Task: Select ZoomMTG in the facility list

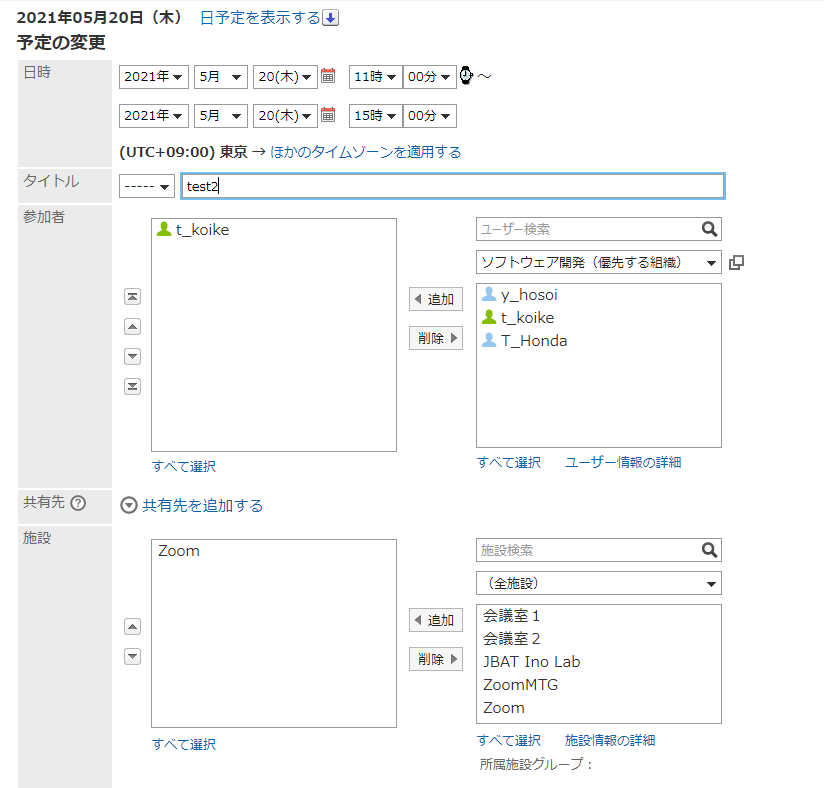Action: (x=520, y=685)
